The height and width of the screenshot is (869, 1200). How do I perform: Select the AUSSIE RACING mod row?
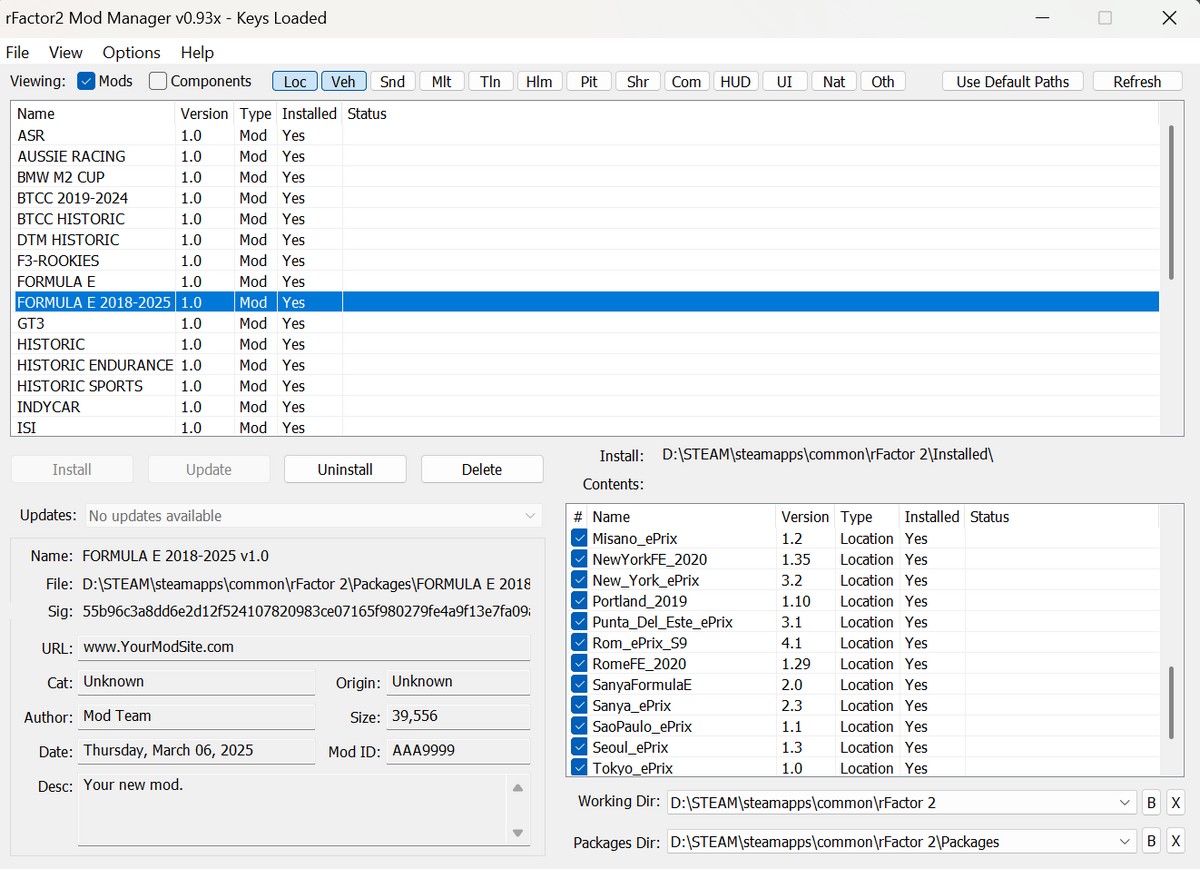tap(587, 156)
